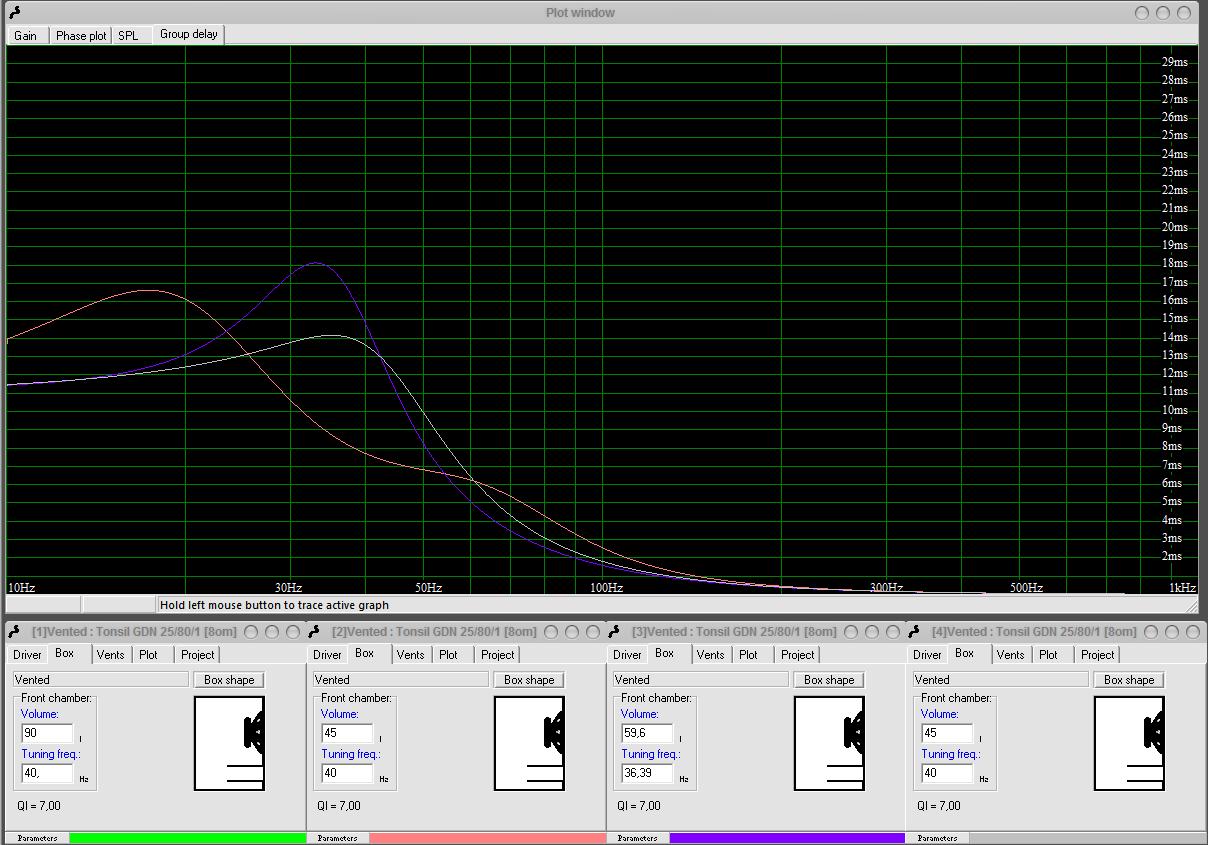Switch to the Gain plot tab
This screenshot has height=845, width=1208.
26,36
